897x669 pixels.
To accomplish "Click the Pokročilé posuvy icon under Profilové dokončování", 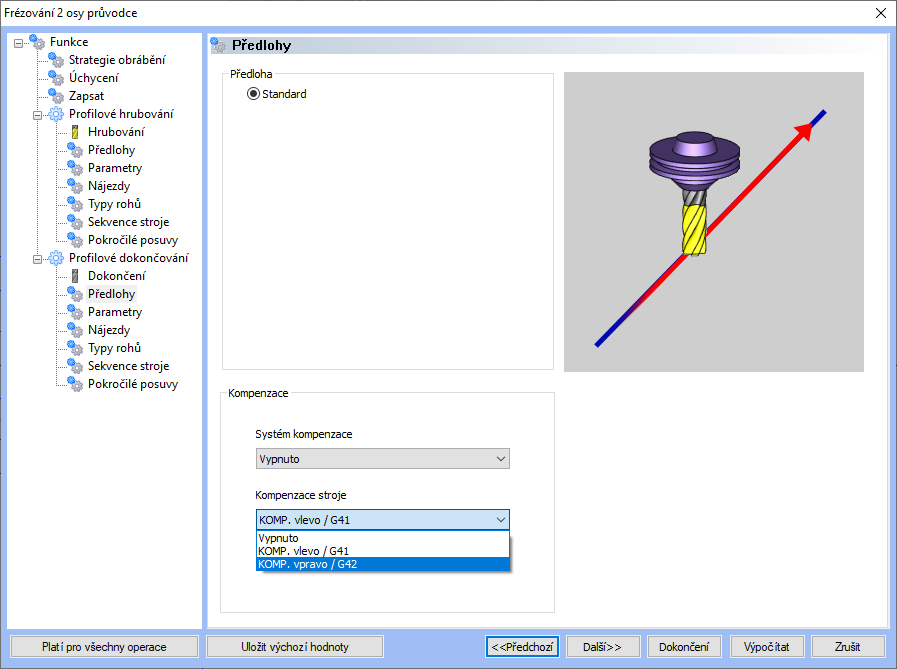I will click(75, 384).
